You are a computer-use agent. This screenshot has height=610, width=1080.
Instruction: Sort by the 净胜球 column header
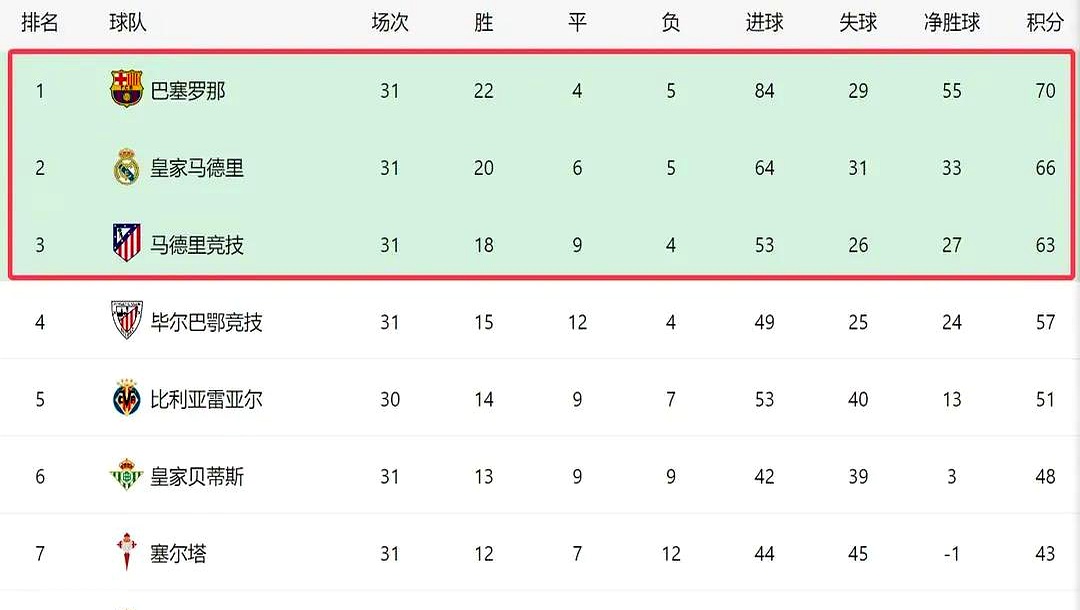click(952, 22)
